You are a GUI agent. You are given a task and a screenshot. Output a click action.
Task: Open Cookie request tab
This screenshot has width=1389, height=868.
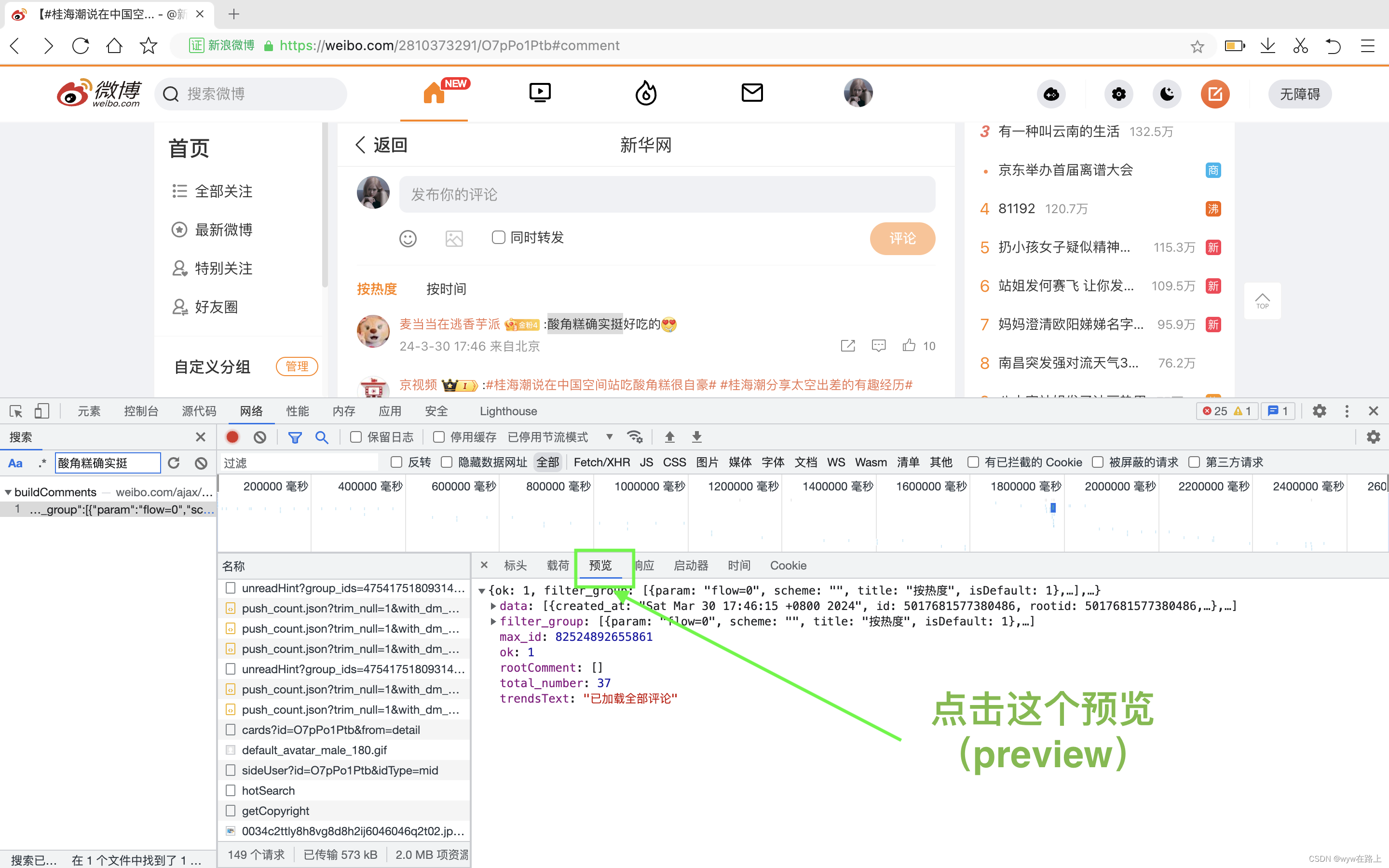788,566
